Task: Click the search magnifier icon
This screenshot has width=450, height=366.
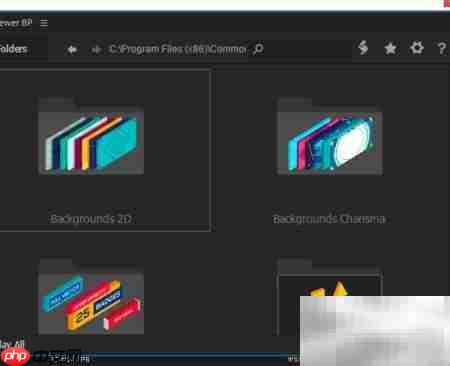Action: (x=258, y=49)
